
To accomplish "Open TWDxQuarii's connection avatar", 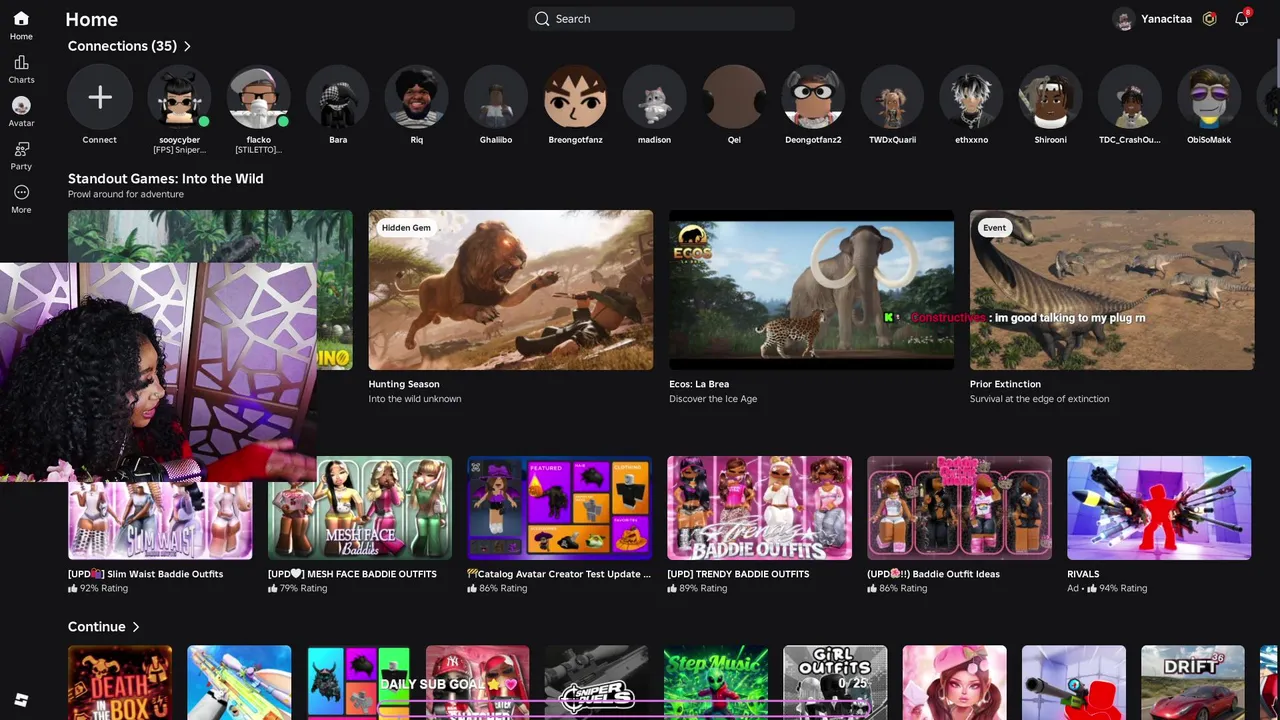I will click(x=892, y=97).
